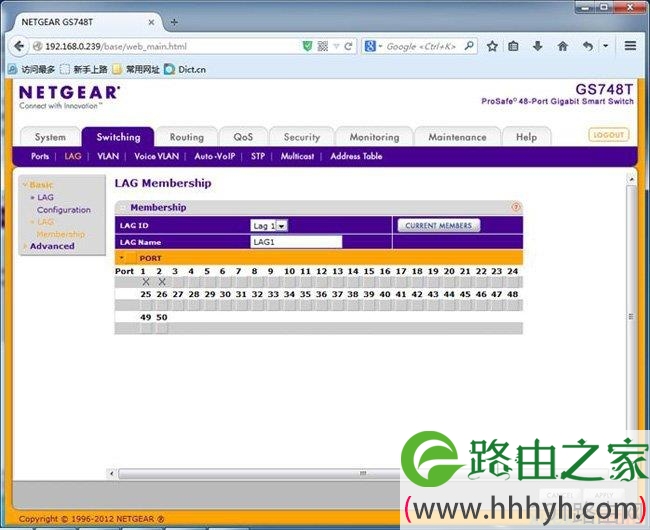Open the Routing tab

pyautogui.click(x=187, y=137)
